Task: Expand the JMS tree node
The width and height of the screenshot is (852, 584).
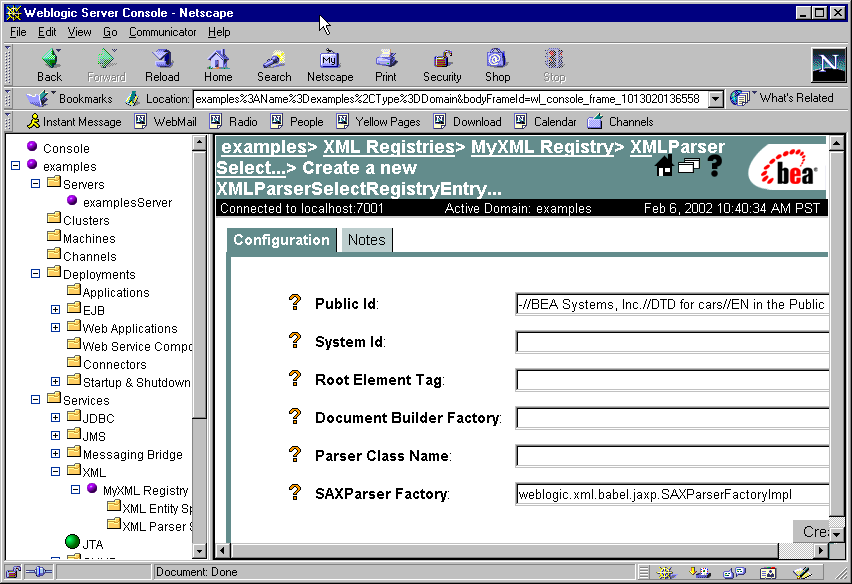Action: (x=55, y=436)
